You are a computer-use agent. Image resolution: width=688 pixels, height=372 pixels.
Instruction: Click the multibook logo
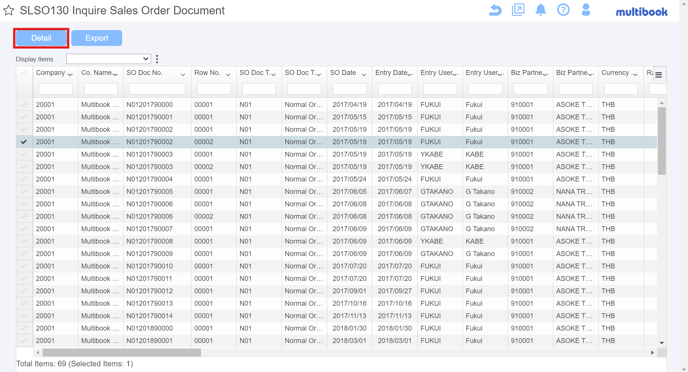click(x=641, y=12)
